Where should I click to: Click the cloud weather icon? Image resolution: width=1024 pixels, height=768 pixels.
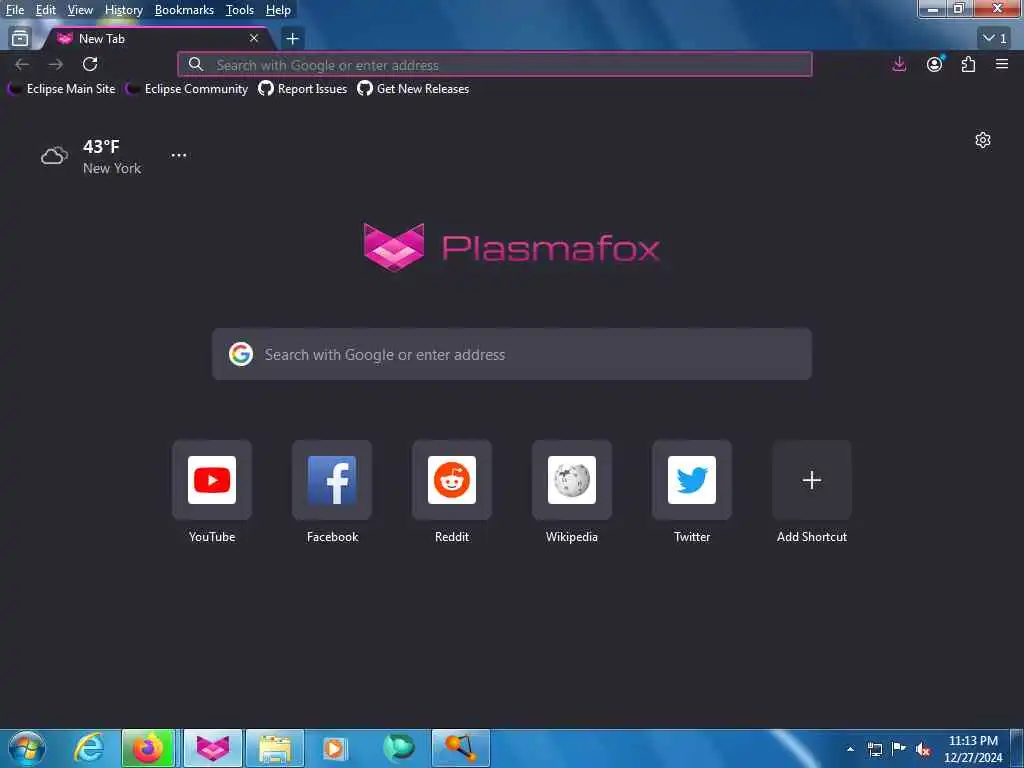pyautogui.click(x=54, y=156)
